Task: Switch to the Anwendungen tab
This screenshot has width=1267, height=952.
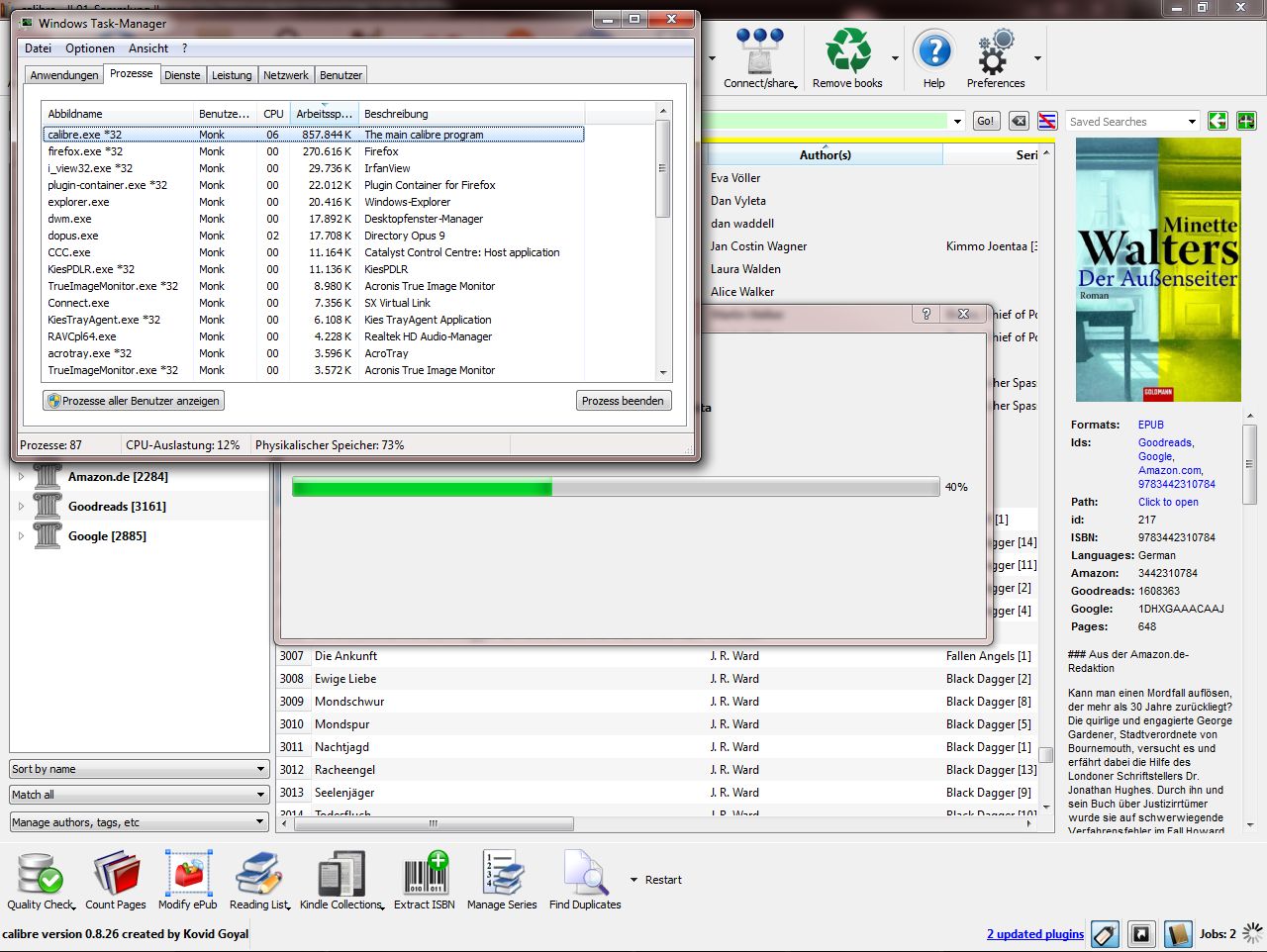Action: (64, 75)
